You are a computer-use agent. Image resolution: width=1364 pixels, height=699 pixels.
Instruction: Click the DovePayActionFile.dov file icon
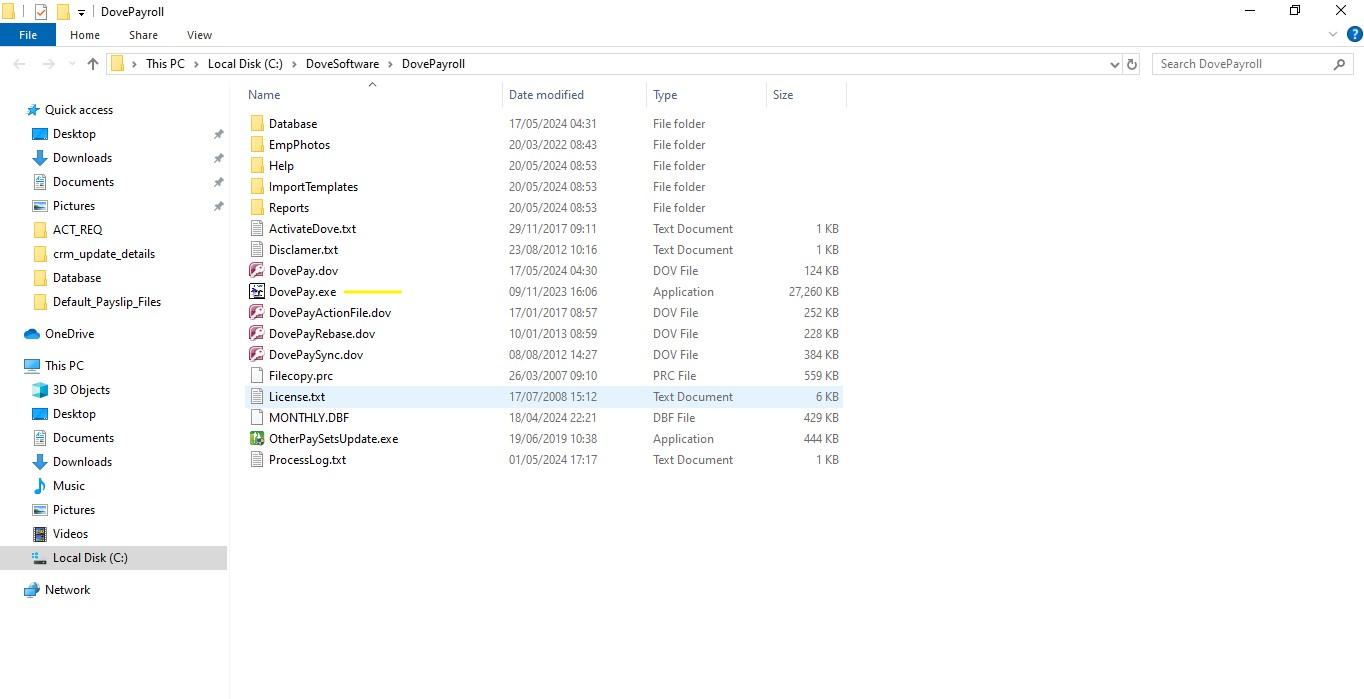[257, 313]
